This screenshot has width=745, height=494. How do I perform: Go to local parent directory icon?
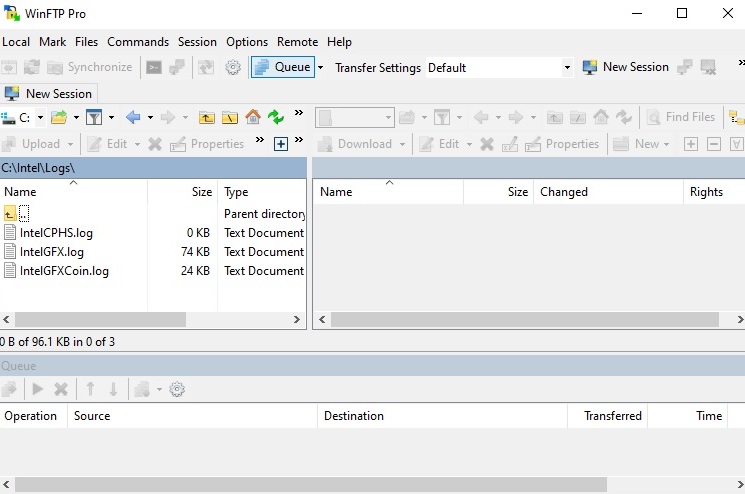click(206, 117)
